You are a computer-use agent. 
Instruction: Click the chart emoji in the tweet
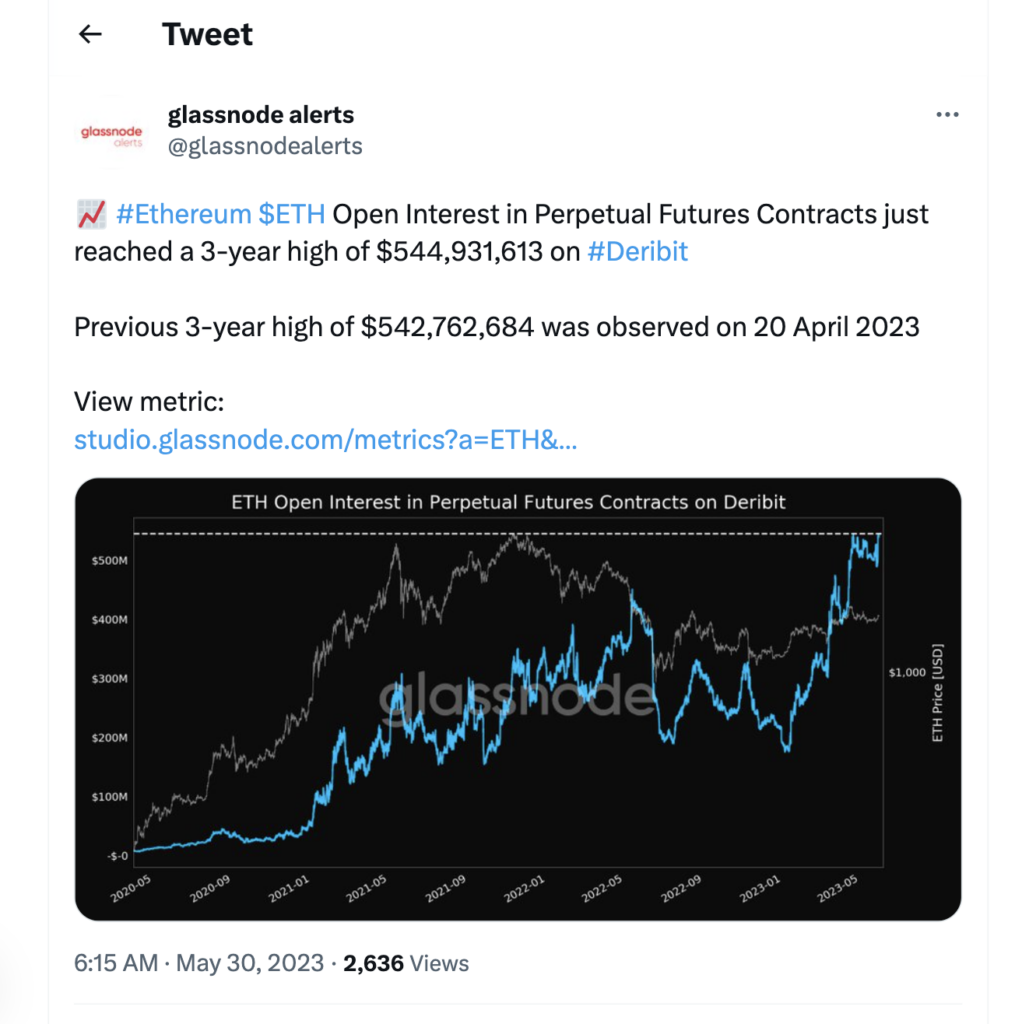(x=90, y=214)
